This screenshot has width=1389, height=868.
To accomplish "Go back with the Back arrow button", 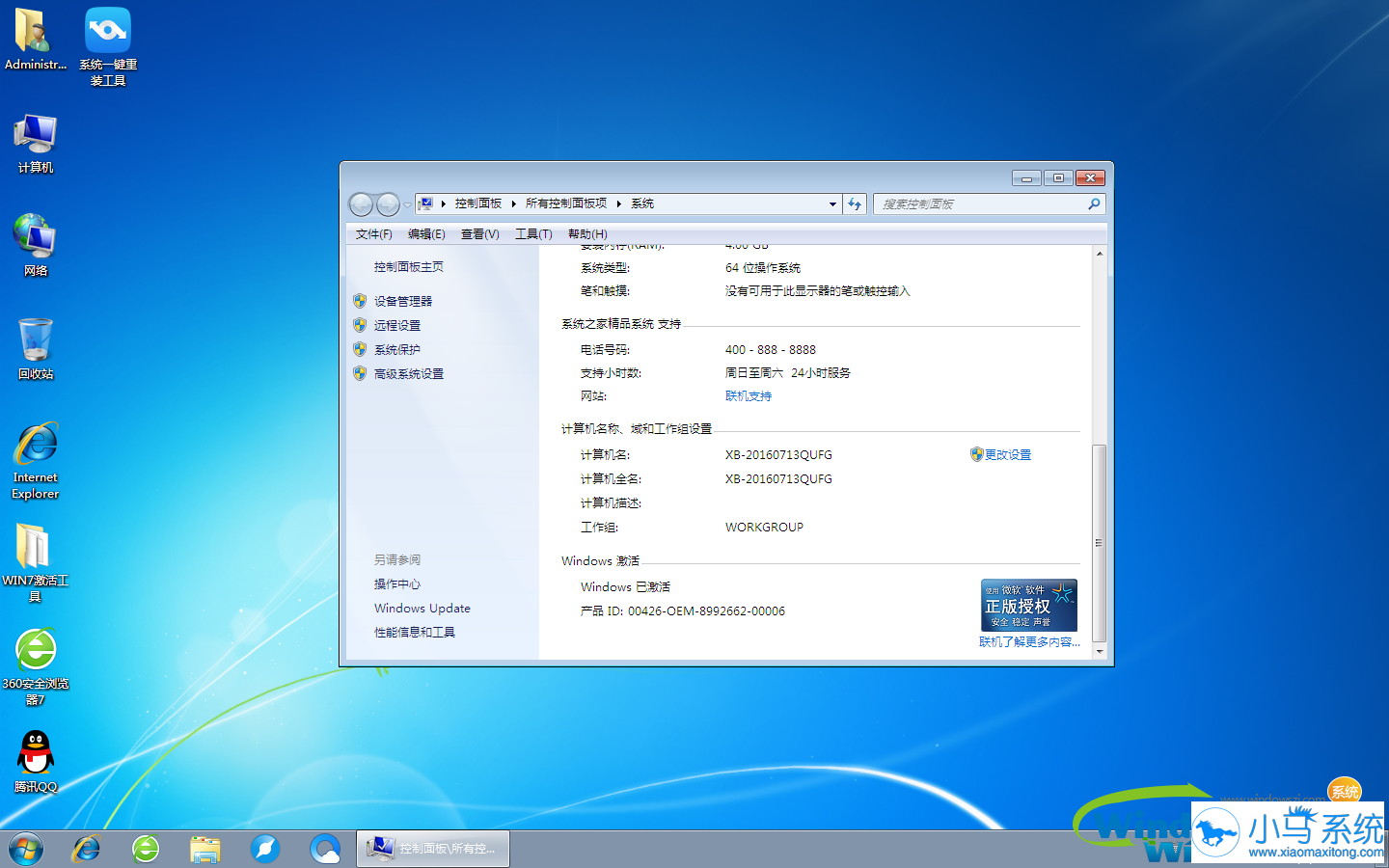I will [361, 204].
